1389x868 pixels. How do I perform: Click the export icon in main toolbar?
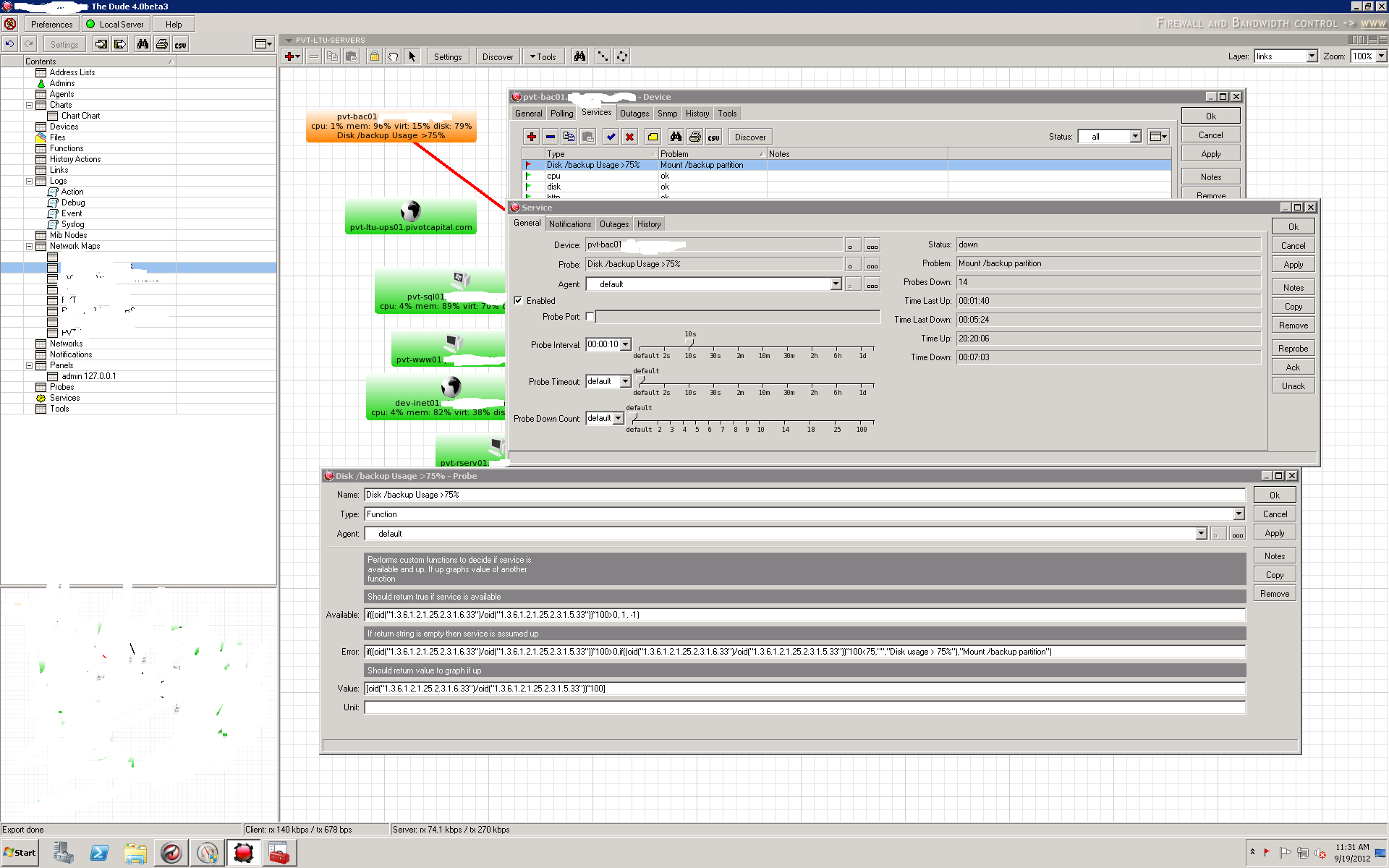point(120,44)
